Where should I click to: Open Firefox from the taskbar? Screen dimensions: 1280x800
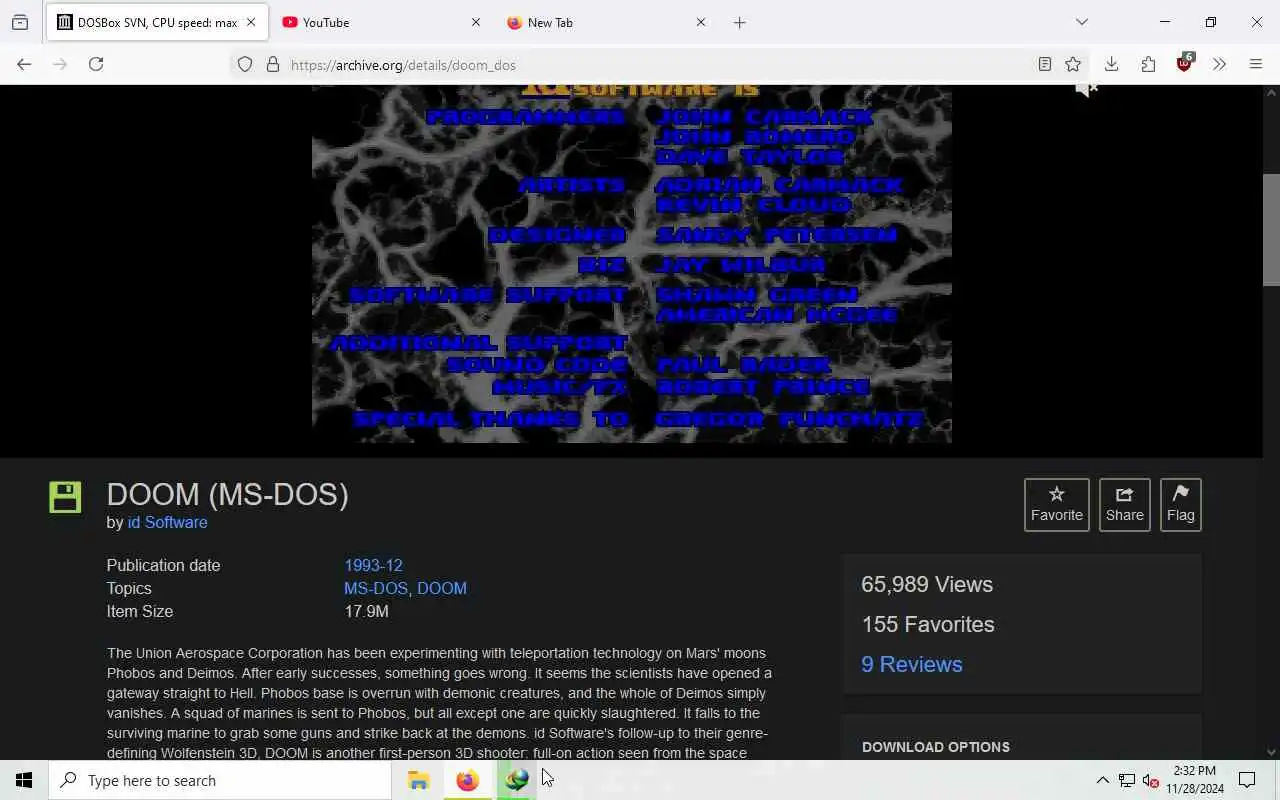(x=467, y=780)
